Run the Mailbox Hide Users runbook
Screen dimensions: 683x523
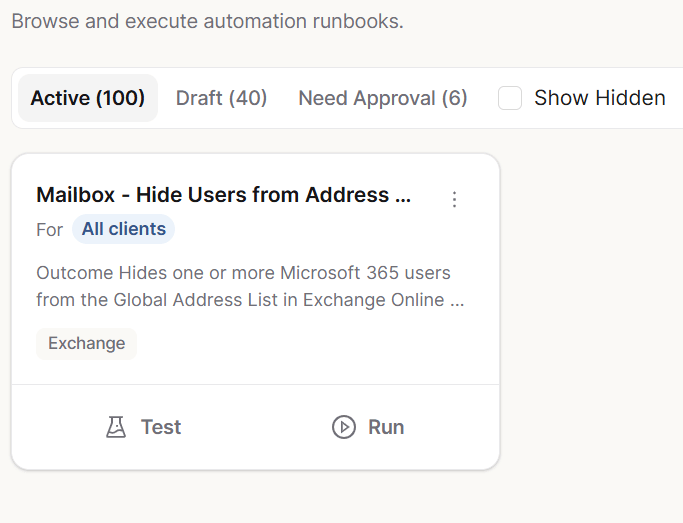click(x=368, y=427)
